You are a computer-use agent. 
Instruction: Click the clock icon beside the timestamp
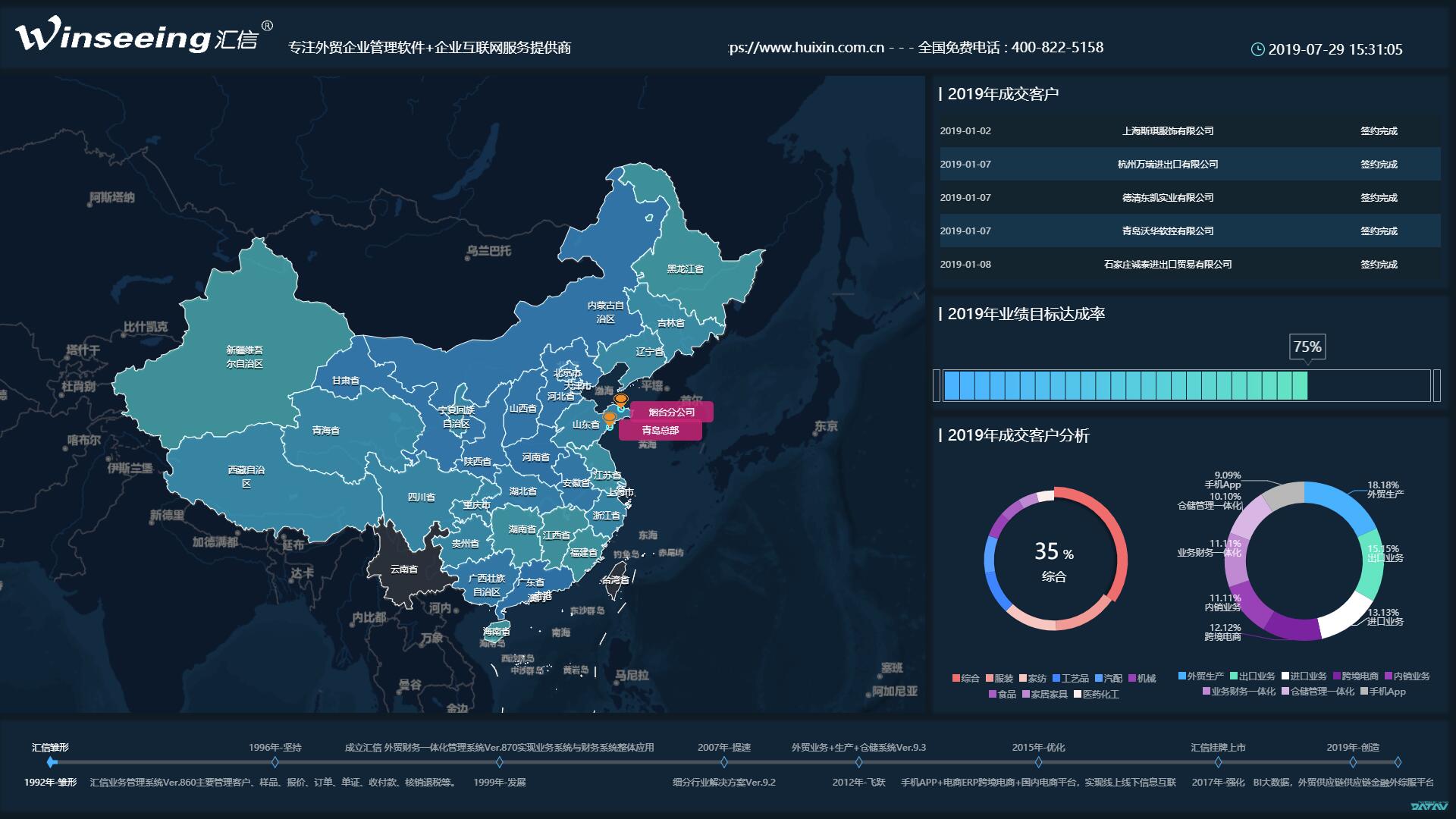pyautogui.click(x=1257, y=49)
